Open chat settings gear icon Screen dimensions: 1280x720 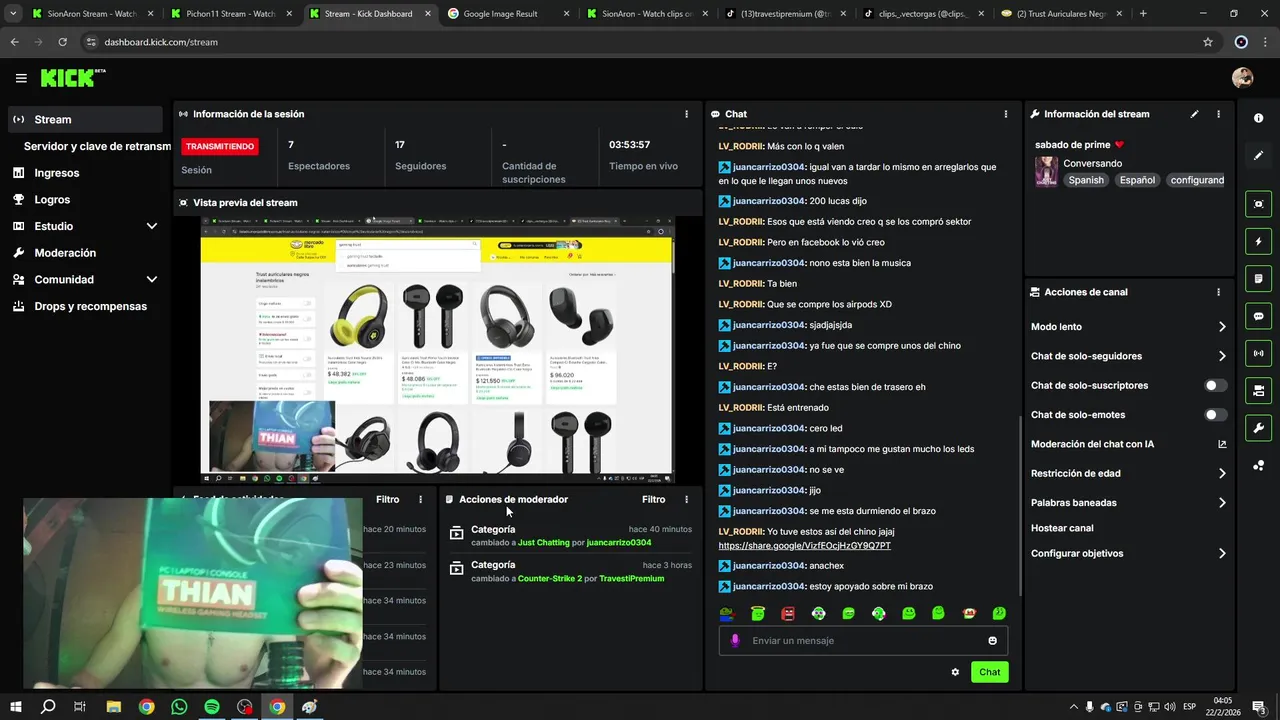955,672
